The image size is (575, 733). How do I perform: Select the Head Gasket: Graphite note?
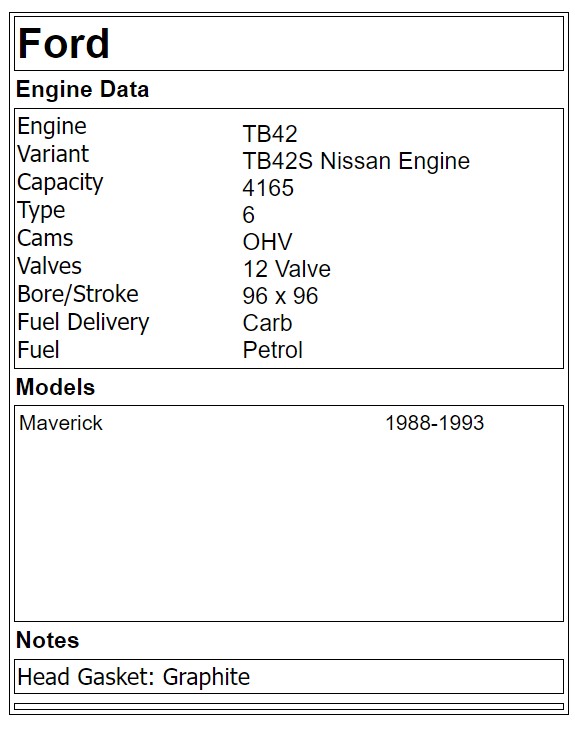coord(133,677)
